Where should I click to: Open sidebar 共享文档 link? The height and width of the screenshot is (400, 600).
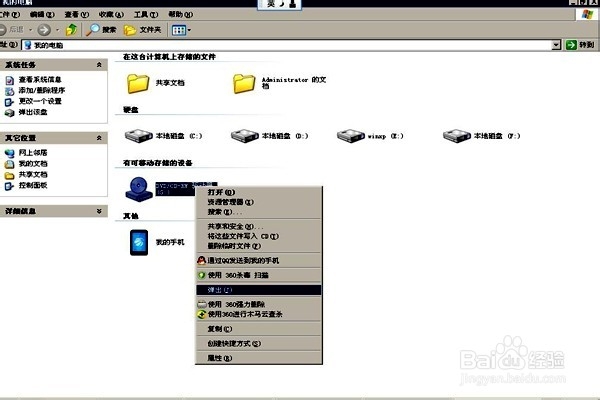click(33, 175)
